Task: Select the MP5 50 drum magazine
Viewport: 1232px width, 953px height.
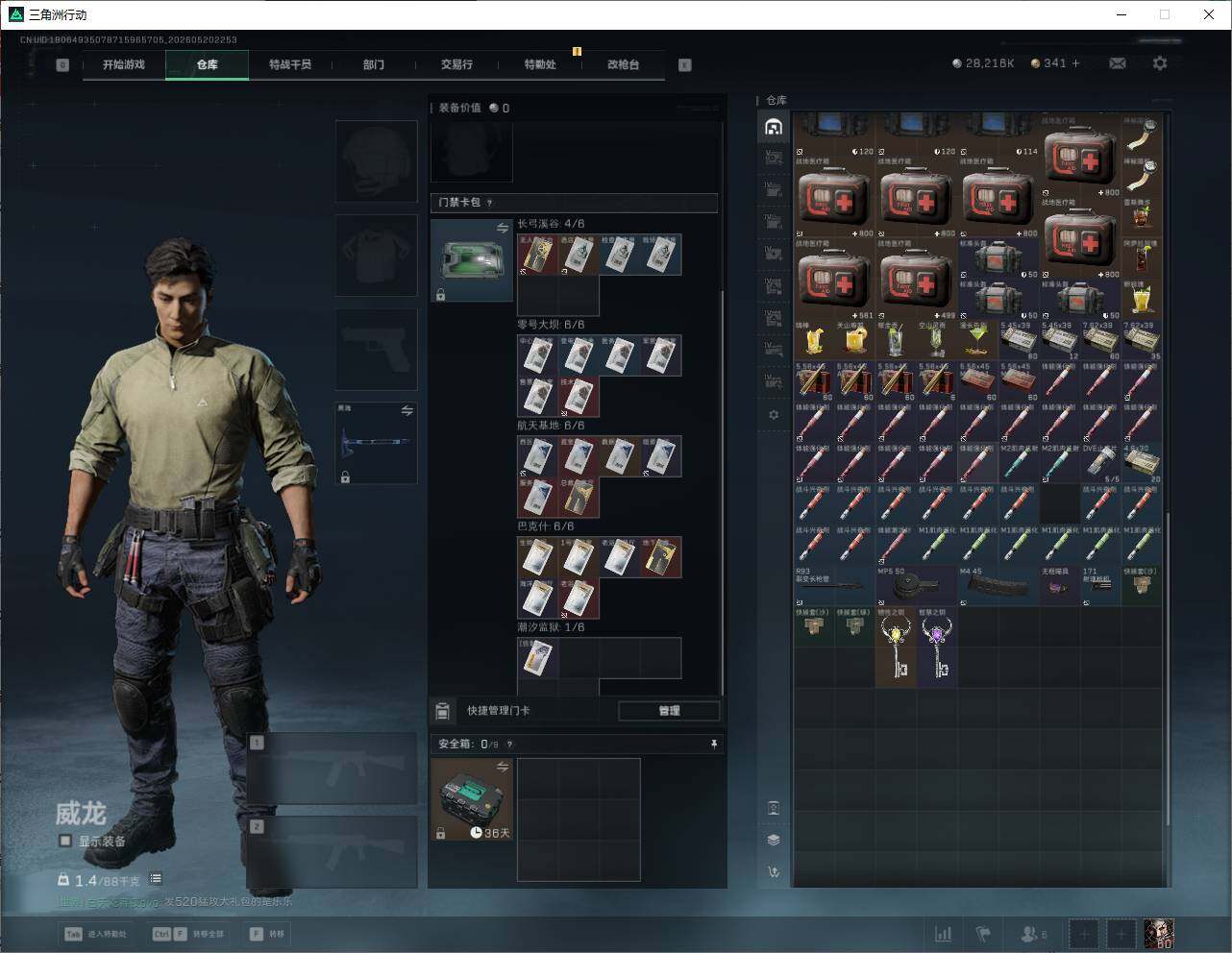Action: pos(917,585)
